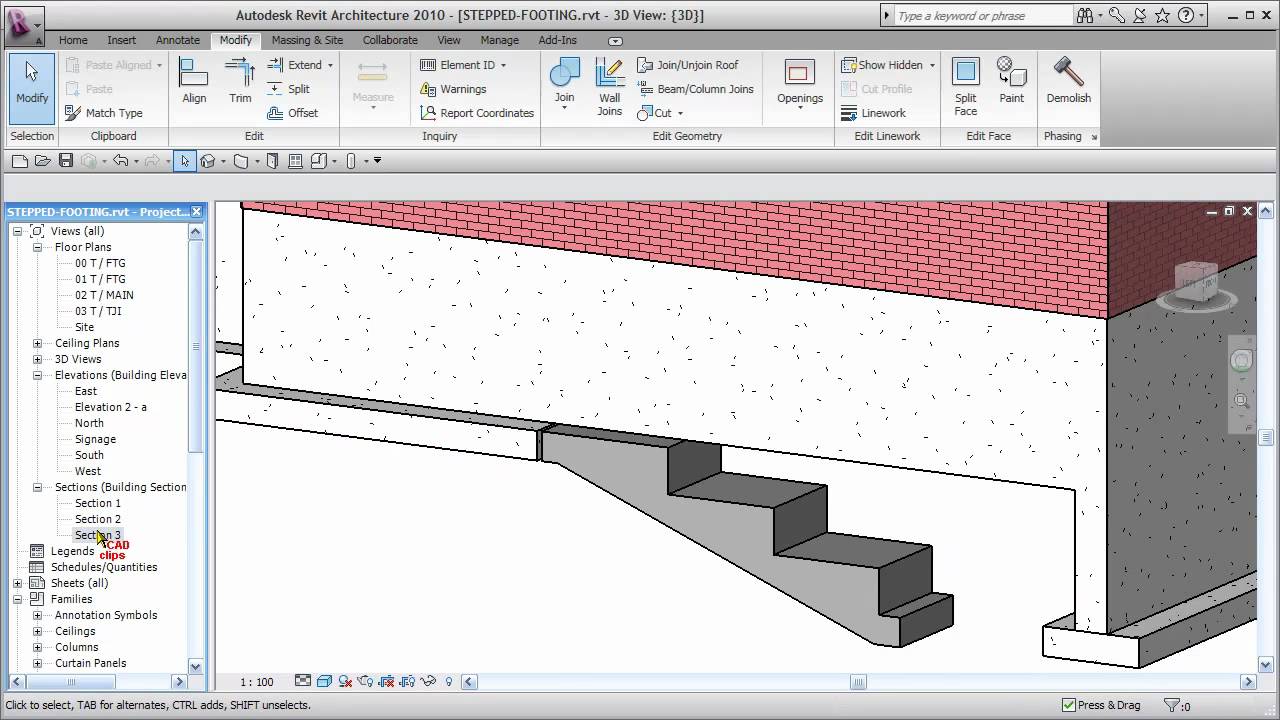
Task: Save the project via Quick Access toolbar
Action: pos(64,160)
